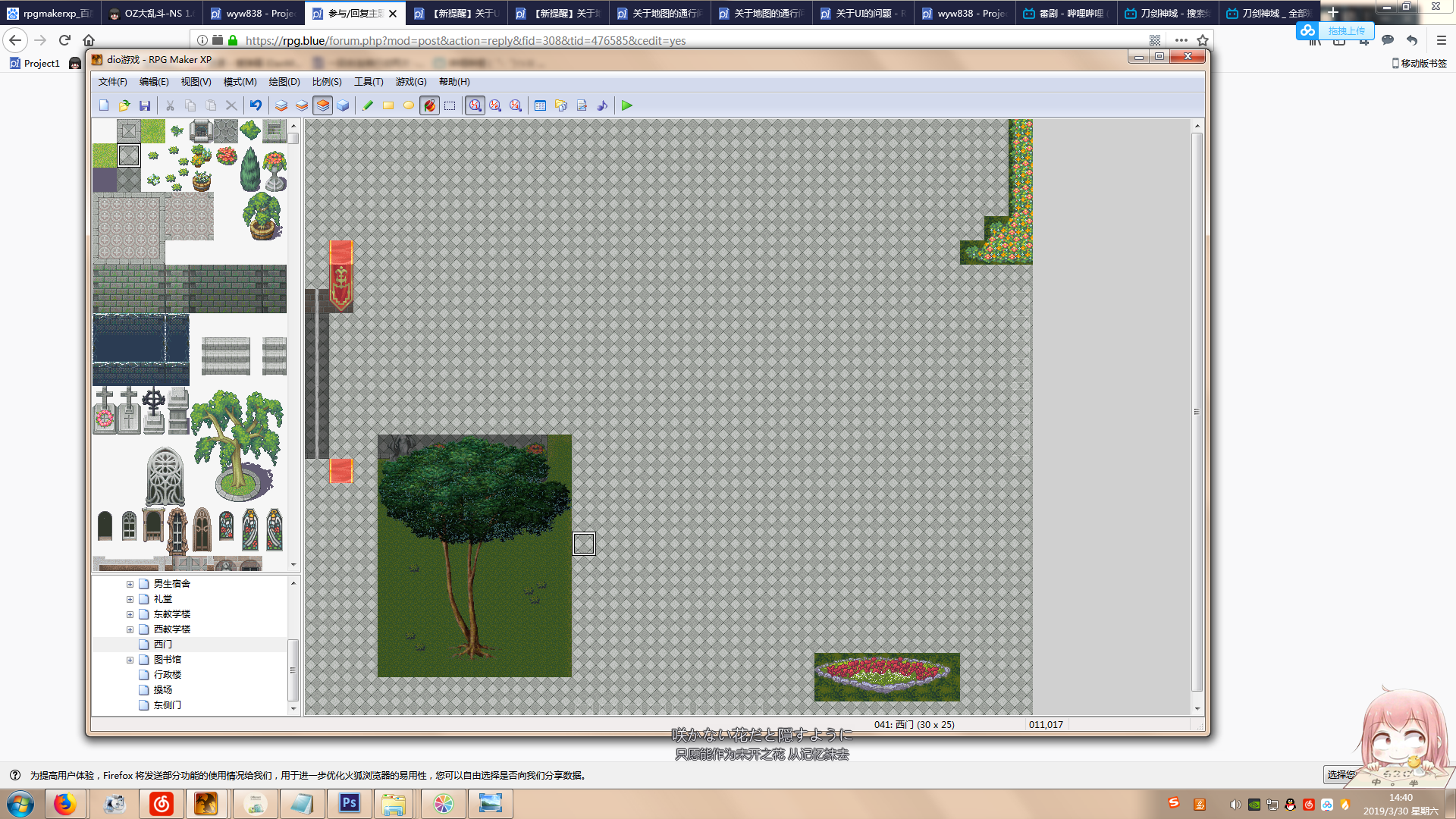Click the Windows Start button
Screen dimensions: 1456x819
click(x=20, y=803)
